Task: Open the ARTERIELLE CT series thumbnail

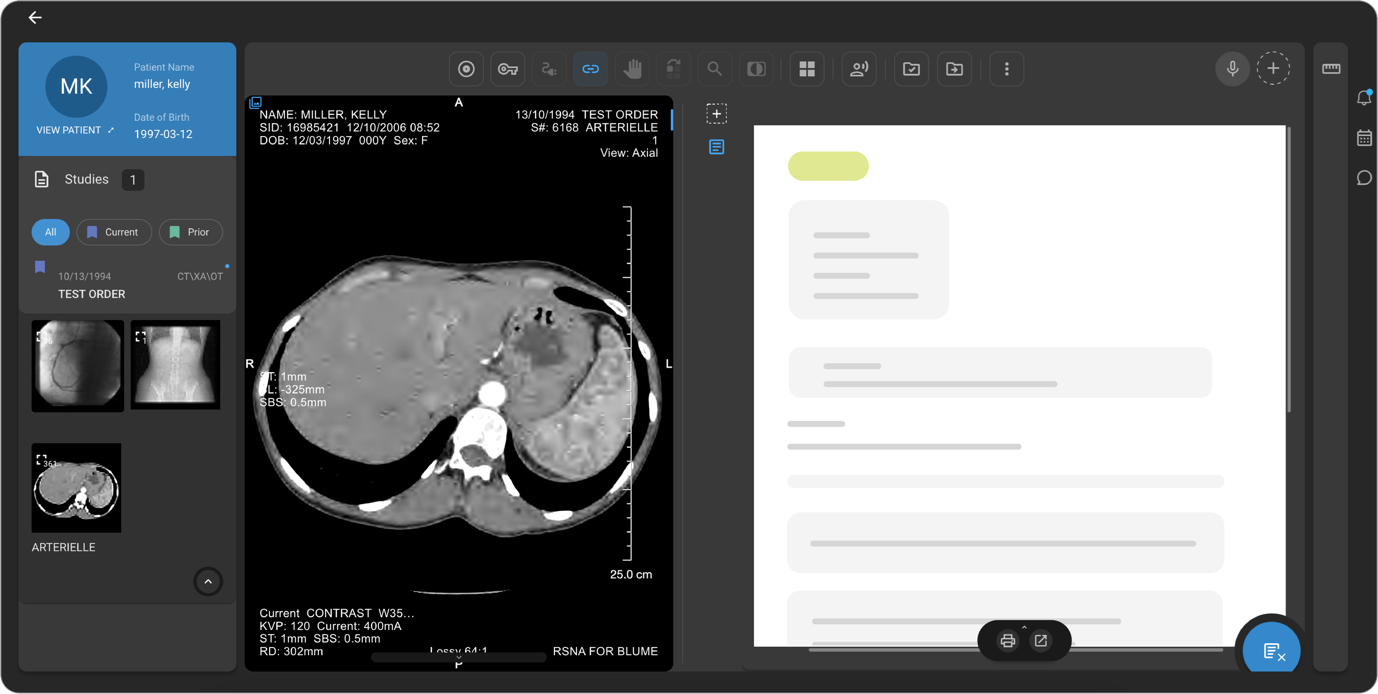Action: point(76,488)
